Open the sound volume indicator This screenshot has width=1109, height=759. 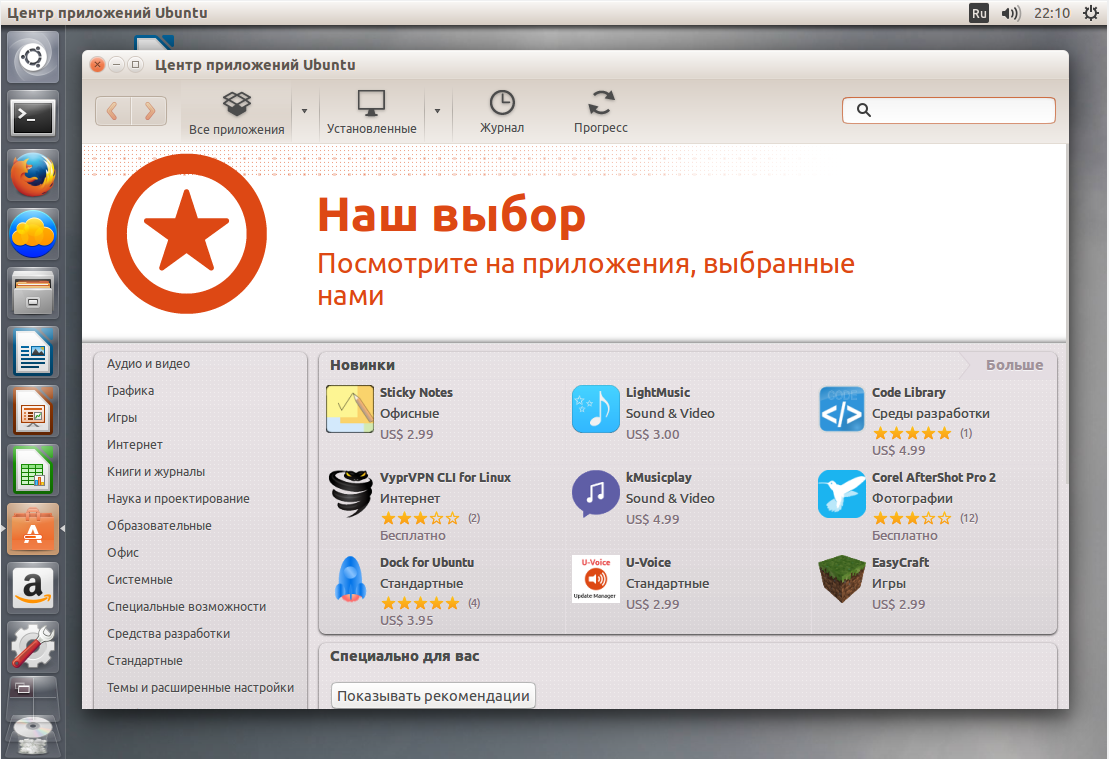1011,13
